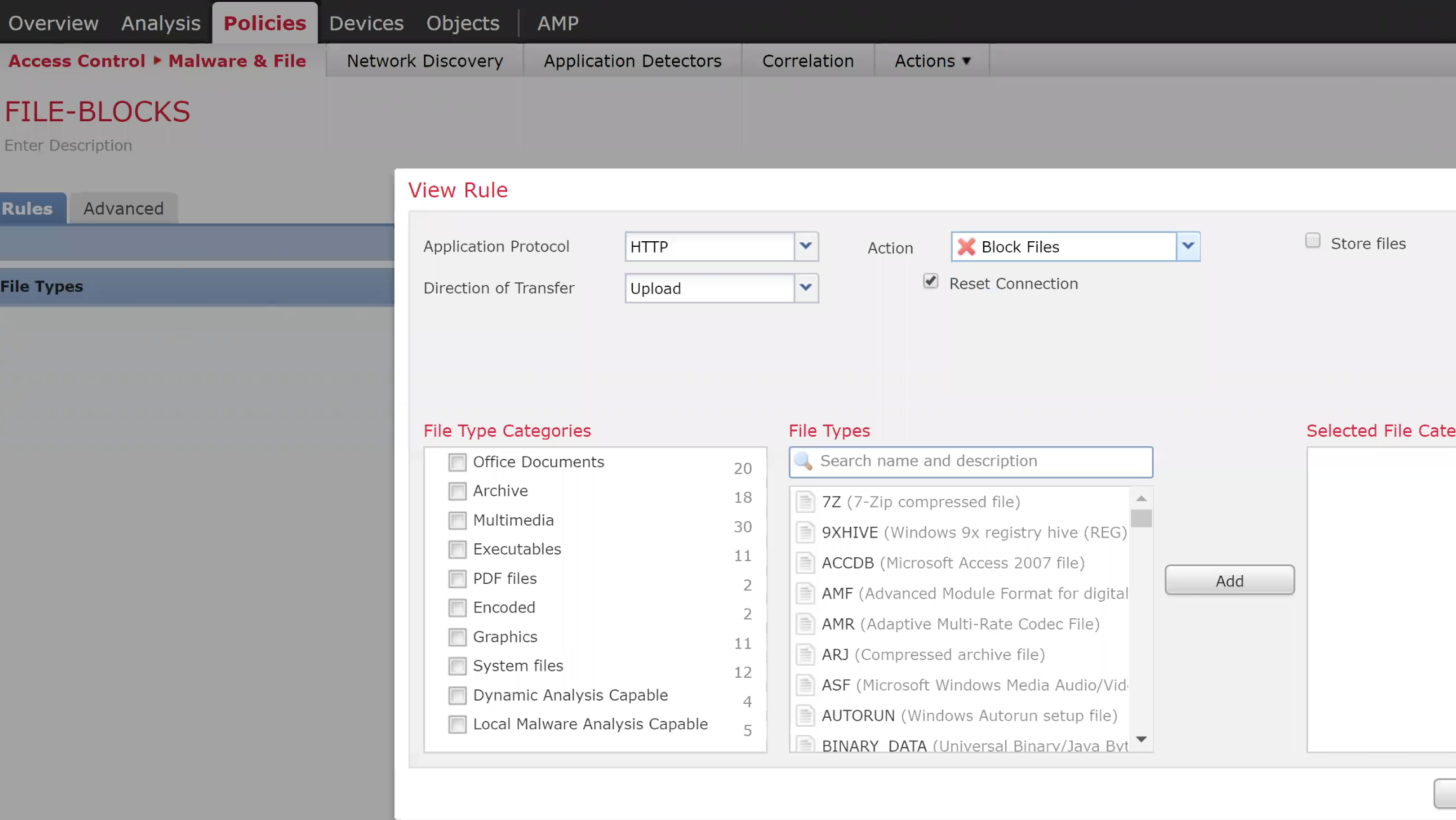The height and width of the screenshot is (820, 1456).
Task: Check the Executables category checkbox
Action: click(x=457, y=550)
